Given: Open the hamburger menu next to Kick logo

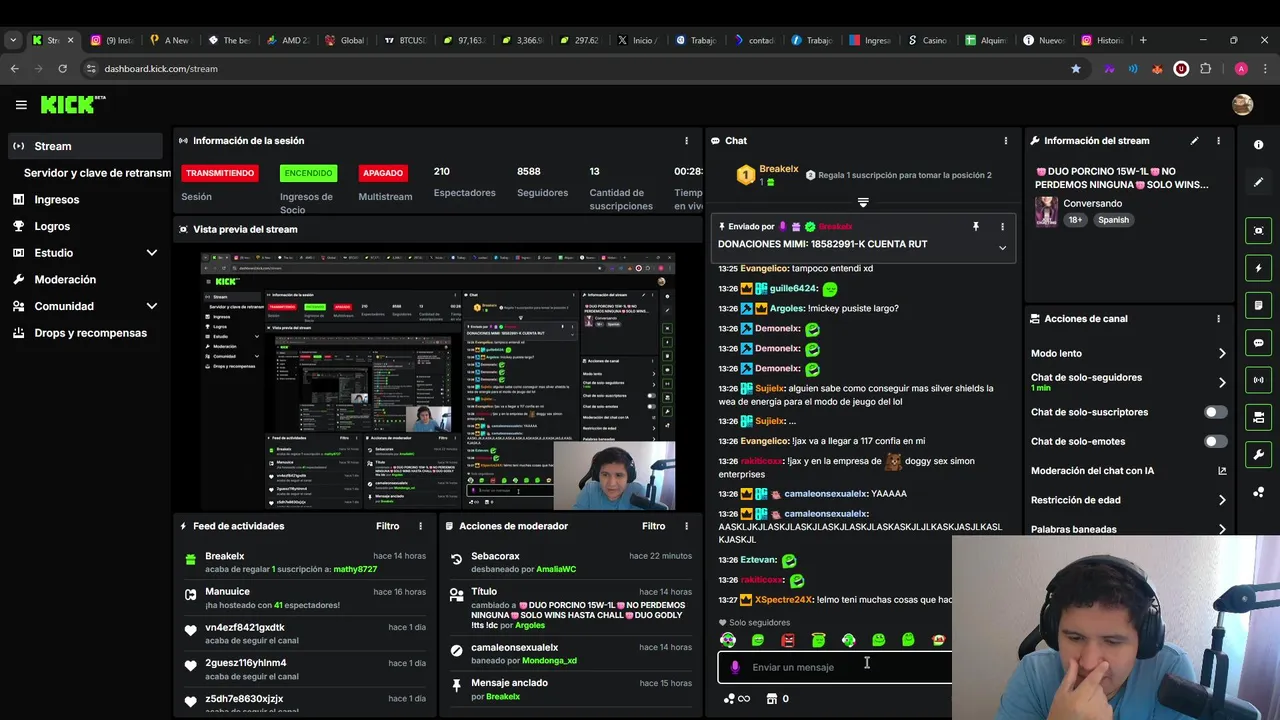Looking at the screenshot, I should pyautogui.click(x=21, y=105).
